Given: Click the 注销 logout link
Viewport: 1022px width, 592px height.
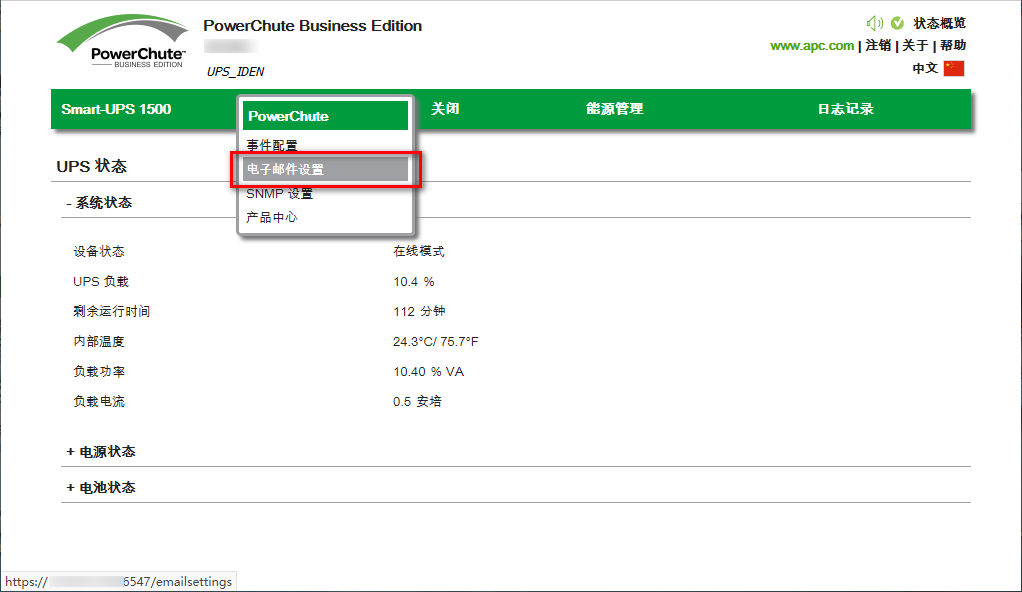Looking at the screenshot, I should coord(878,46).
